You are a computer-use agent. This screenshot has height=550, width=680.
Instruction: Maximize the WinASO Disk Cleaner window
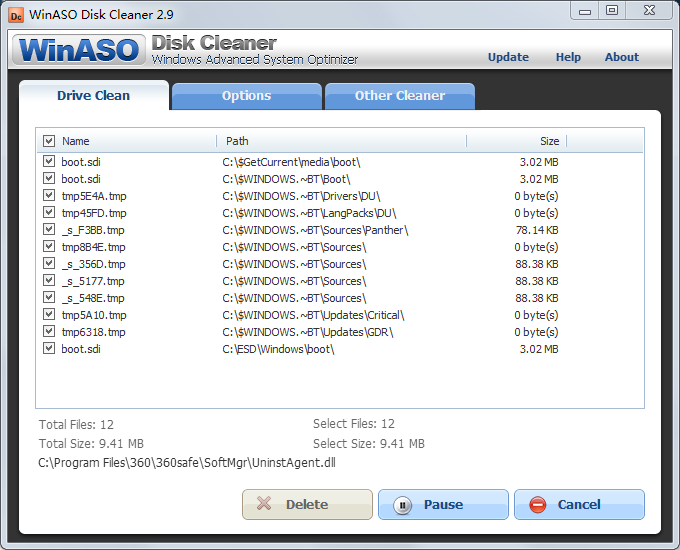pyautogui.click(x=612, y=10)
